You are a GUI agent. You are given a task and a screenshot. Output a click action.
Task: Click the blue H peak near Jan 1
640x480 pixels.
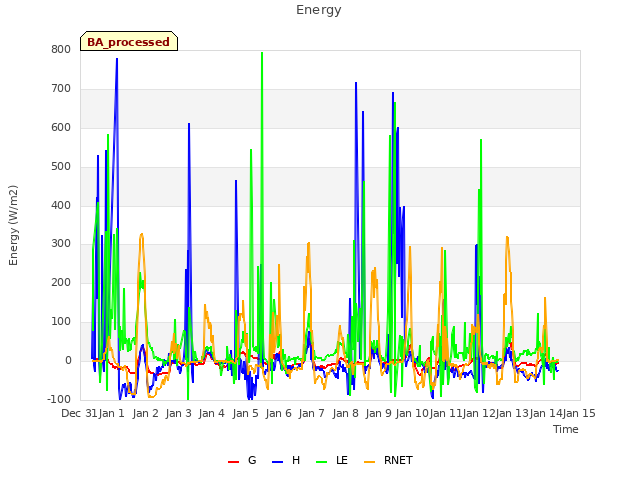pyautogui.click(x=117, y=60)
